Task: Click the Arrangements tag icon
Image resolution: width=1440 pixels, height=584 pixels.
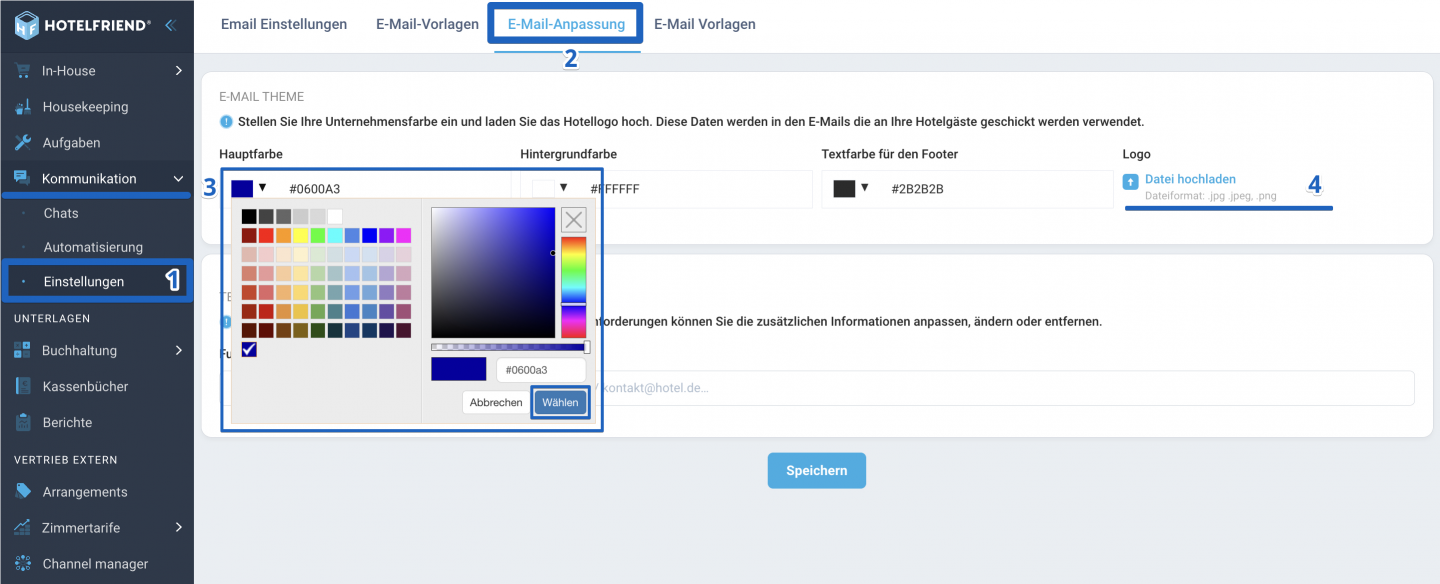Action: point(23,492)
